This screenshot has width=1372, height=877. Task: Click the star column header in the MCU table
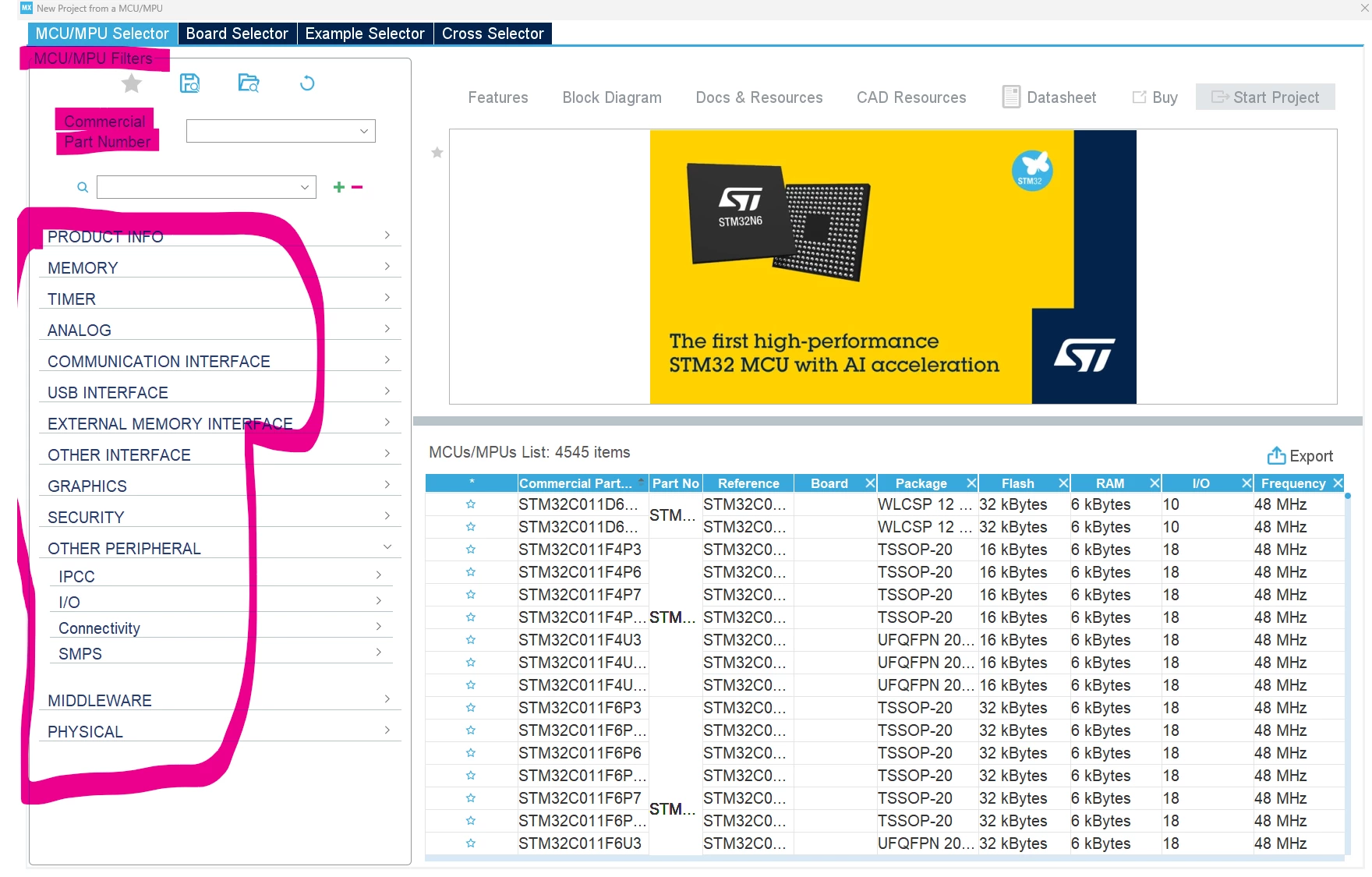[472, 483]
